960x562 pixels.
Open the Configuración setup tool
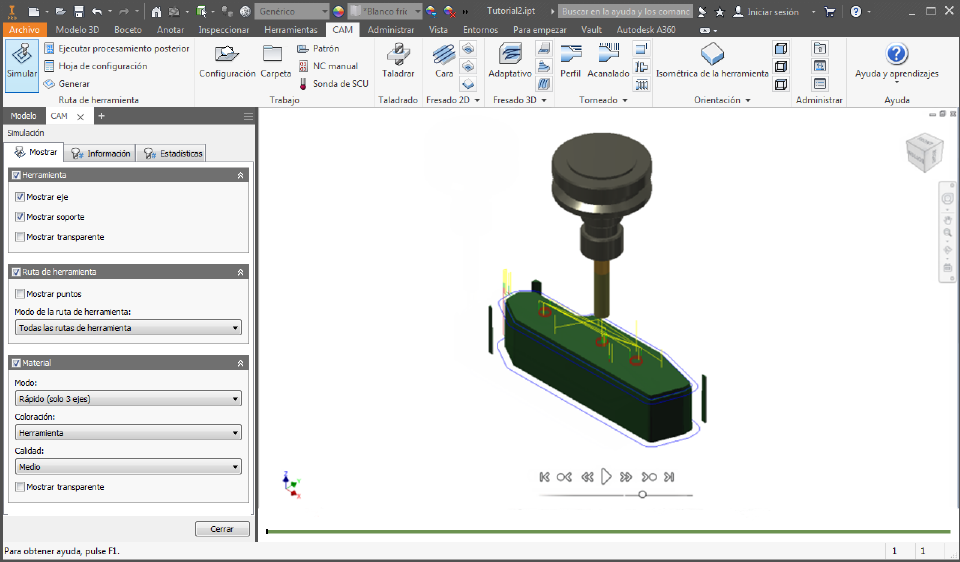(227, 61)
